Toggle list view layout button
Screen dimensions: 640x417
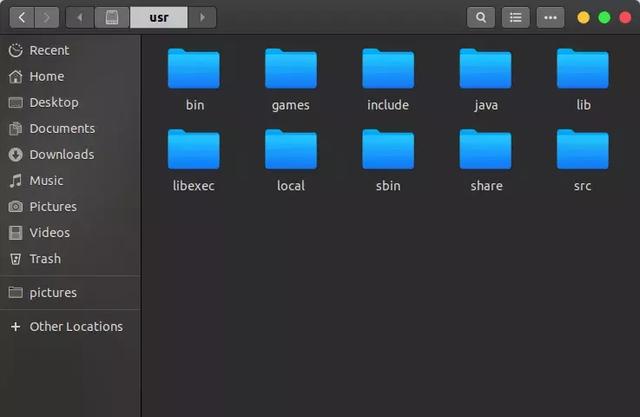515,17
